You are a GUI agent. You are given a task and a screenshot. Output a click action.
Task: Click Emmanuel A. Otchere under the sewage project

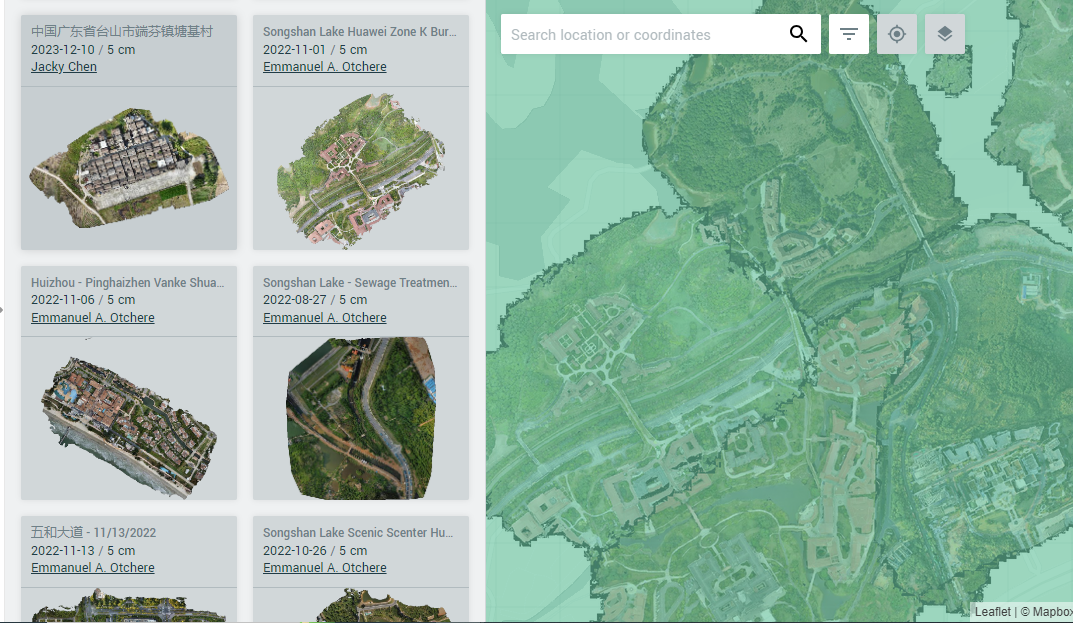[x=324, y=317]
